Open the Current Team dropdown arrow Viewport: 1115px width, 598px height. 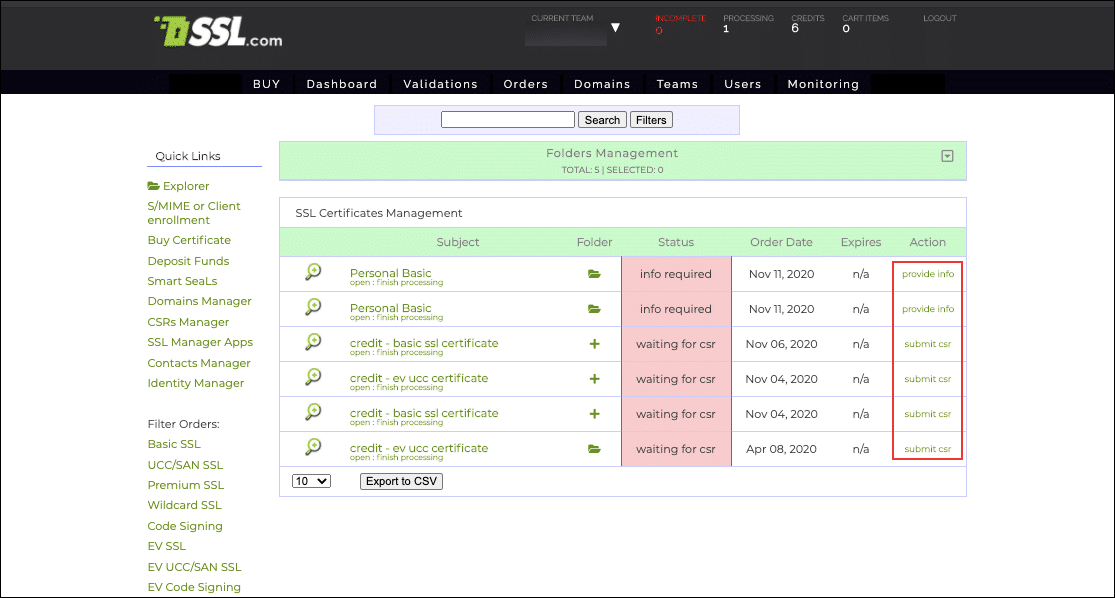(x=615, y=28)
